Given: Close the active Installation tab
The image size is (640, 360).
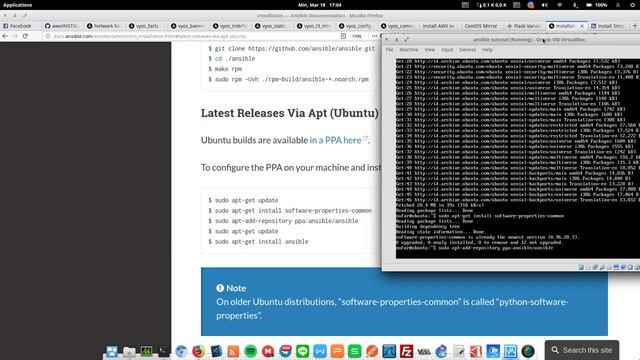Looking at the screenshot, I should point(582,26).
